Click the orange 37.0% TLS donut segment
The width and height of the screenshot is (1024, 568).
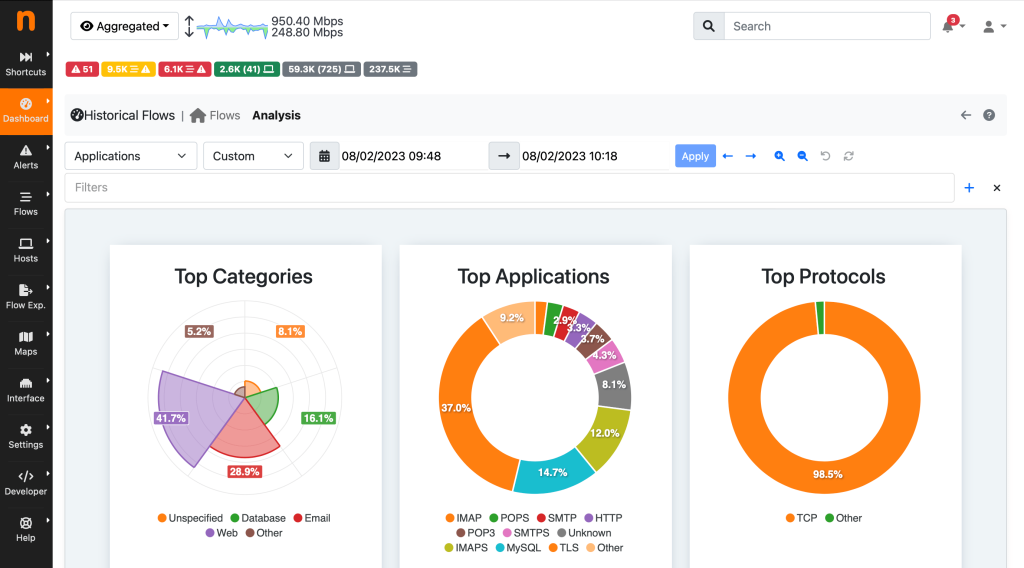pyautogui.click(x=458, y=410)
